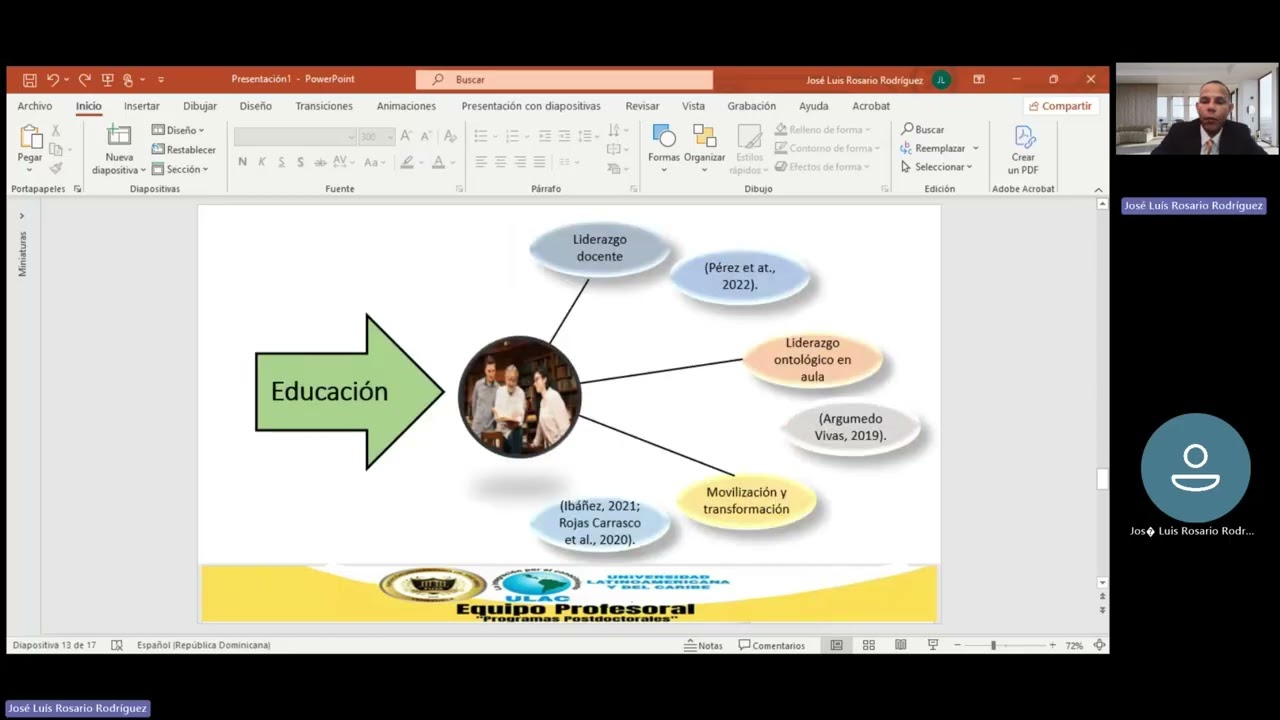
Task: Open Contorno de forma dropdown
Action: click(x=826, y=149)
